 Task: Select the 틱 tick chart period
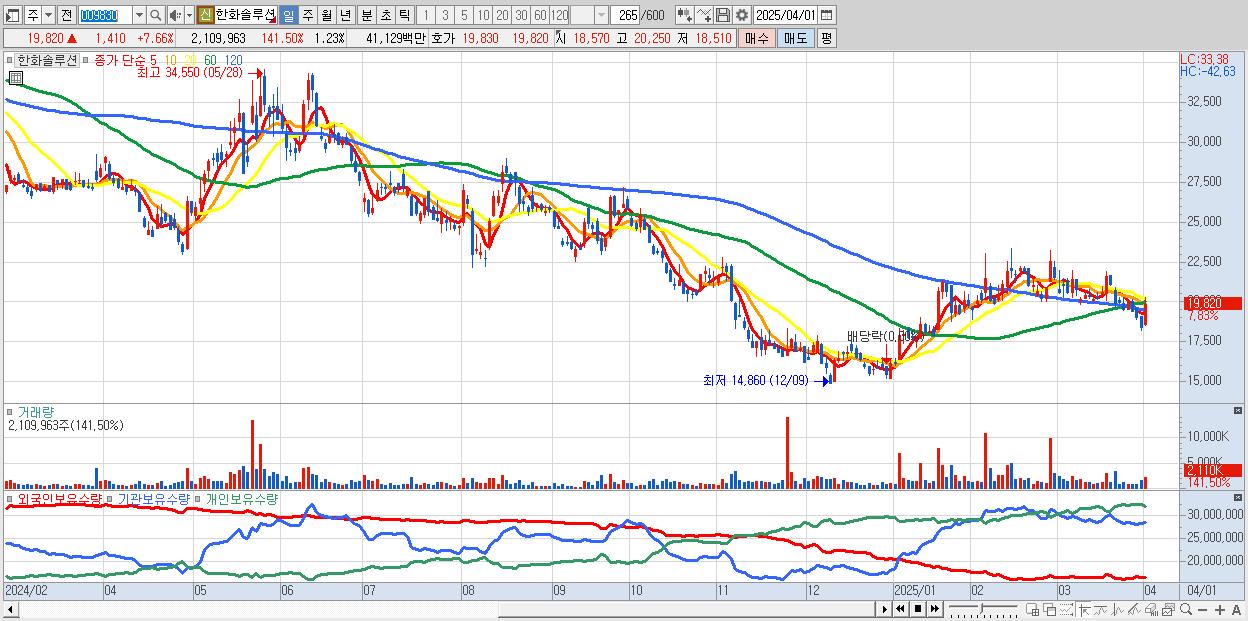point(404,15)
